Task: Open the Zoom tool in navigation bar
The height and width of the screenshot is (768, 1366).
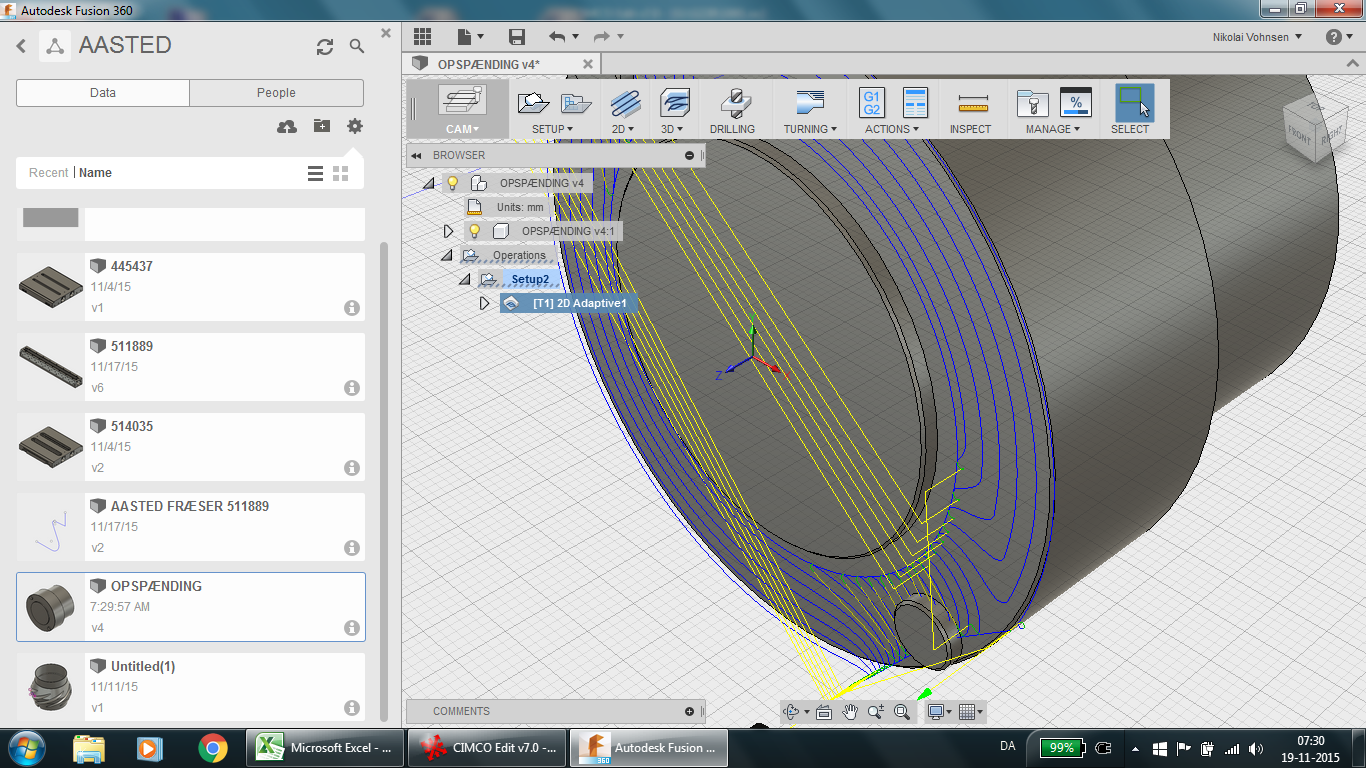Action: pyautogui.click(x=875, y=711)
